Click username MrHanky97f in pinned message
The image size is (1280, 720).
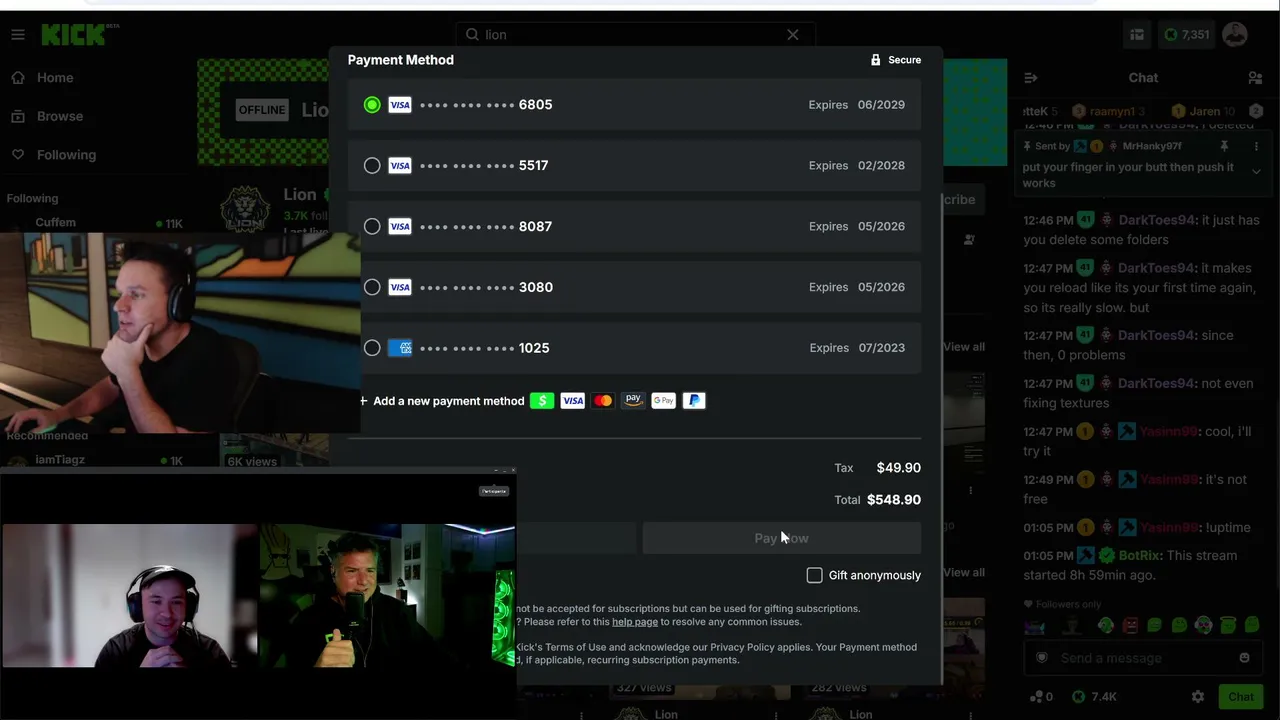(x=1152, y=146)
